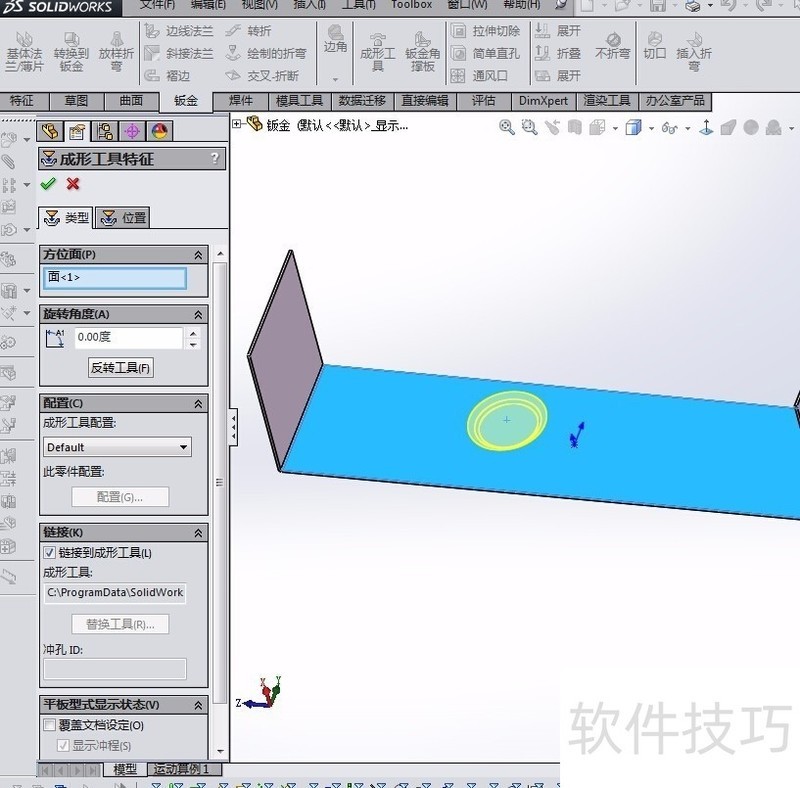Switch to 运动算例 1 bottom tab
This screenshot has width=800, height=788.
point(185,769)
